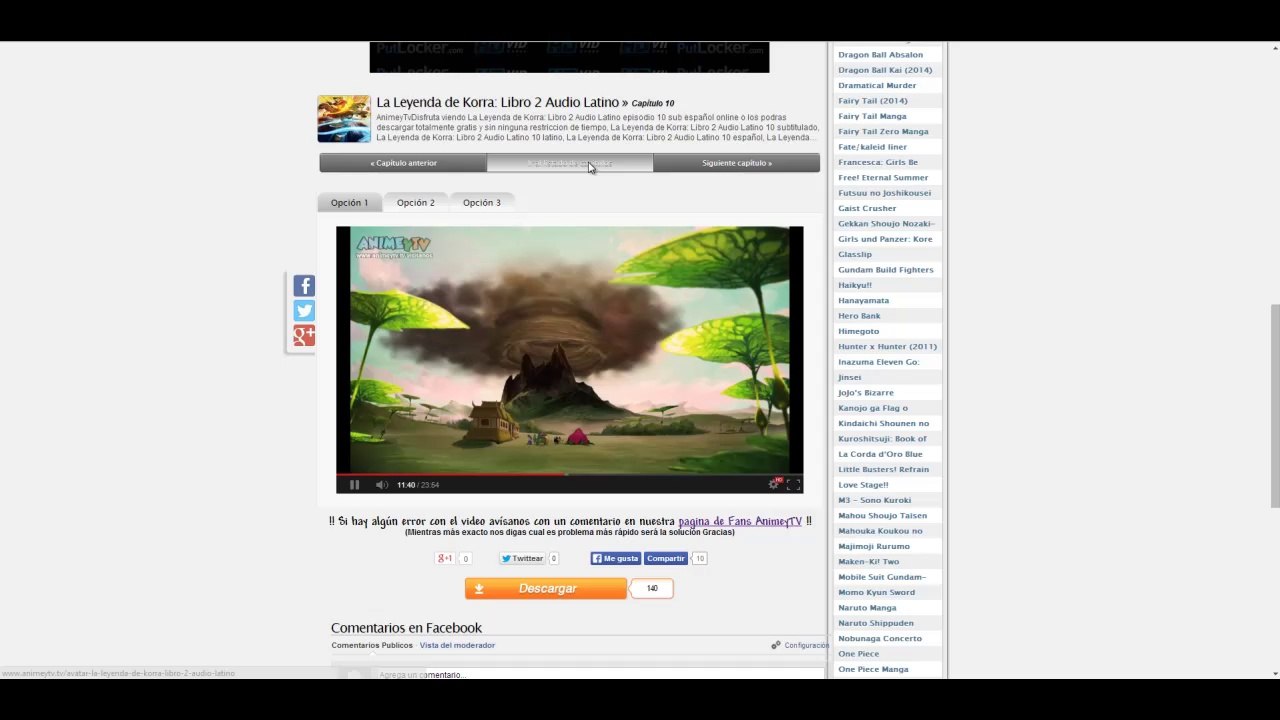The width and height of the screenshot is (1280, 720).
Task: Open Hanayamata link
Action: tap(863, 300)
